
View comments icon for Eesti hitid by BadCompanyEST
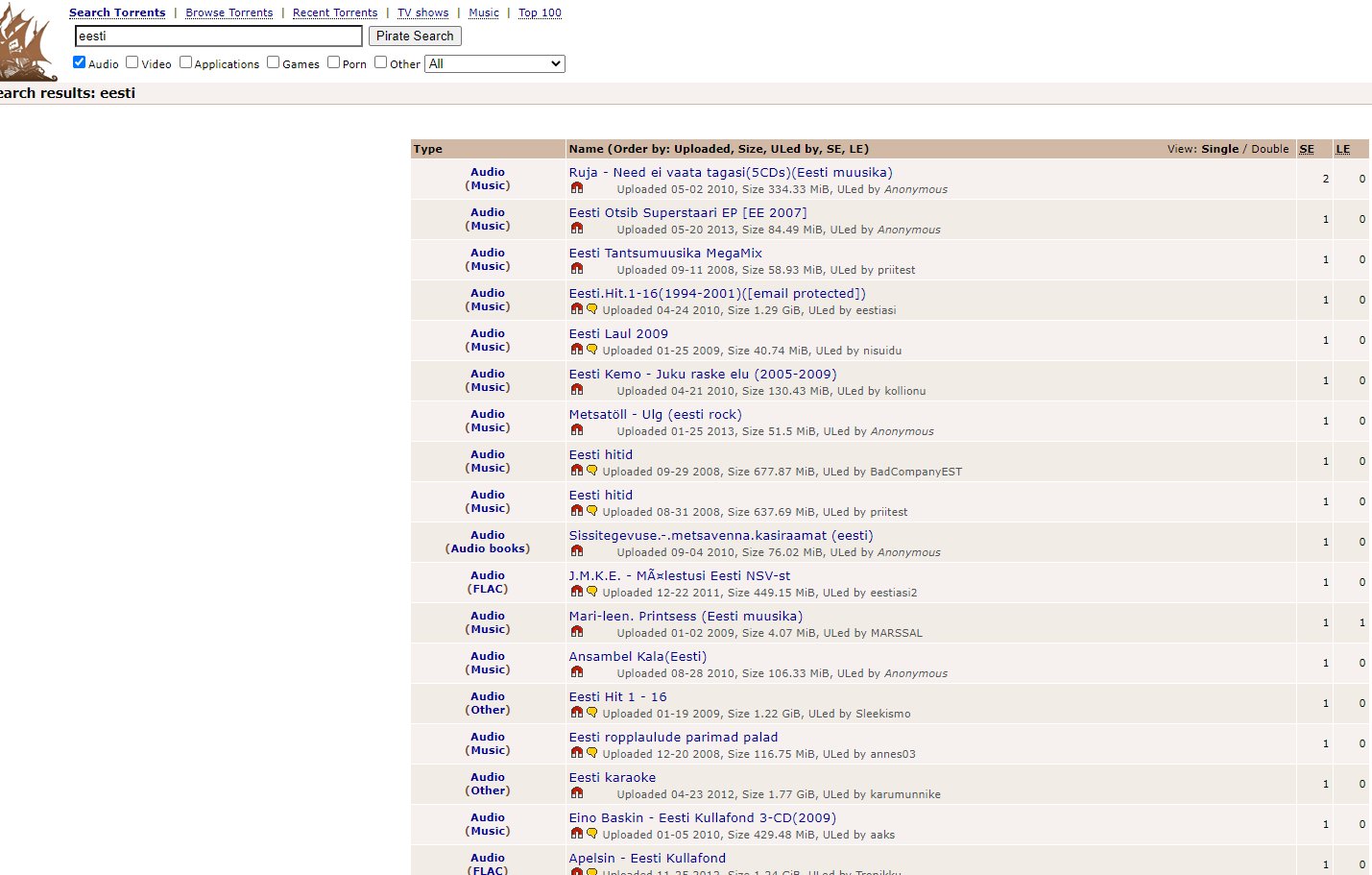pos(592,471)
